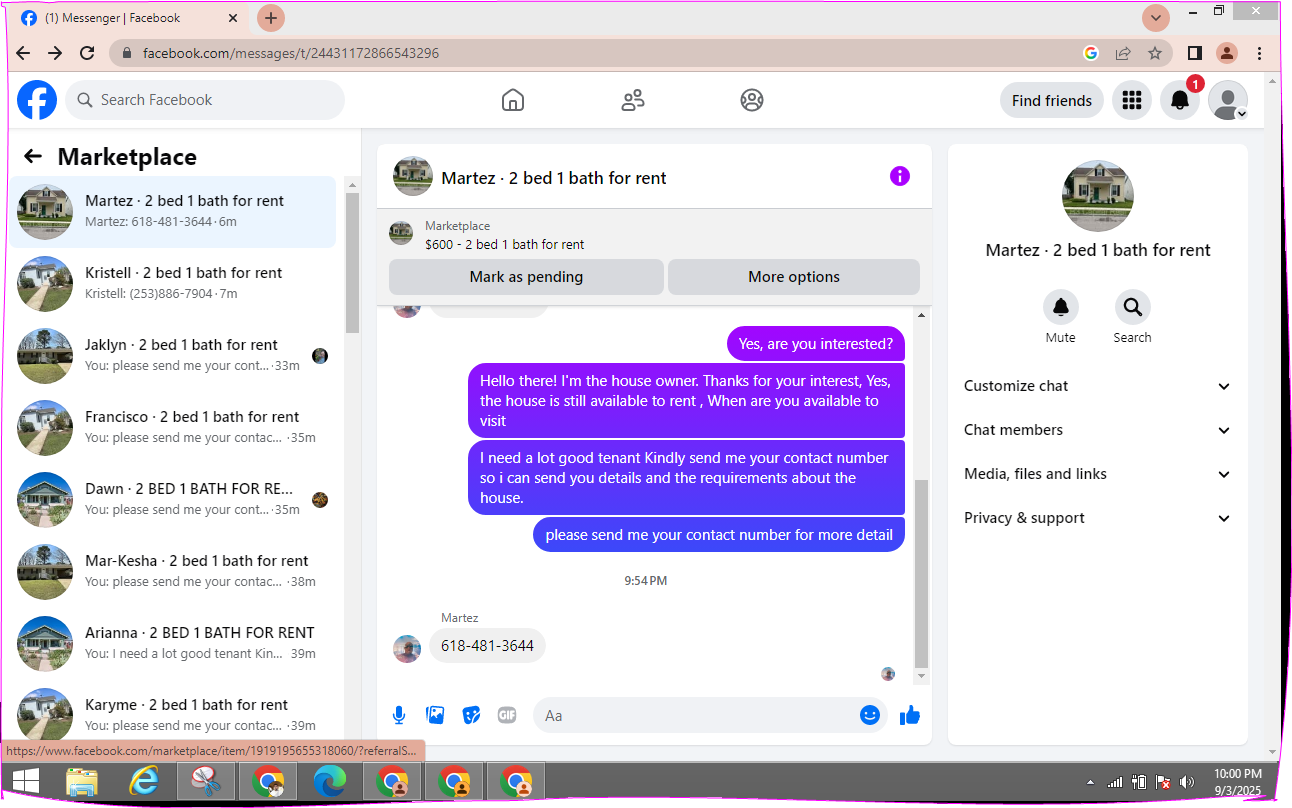Reload the Facebook Messenger page
Image resolution: width=1292 pixels, height=808 pixels.
pos(87,53)
